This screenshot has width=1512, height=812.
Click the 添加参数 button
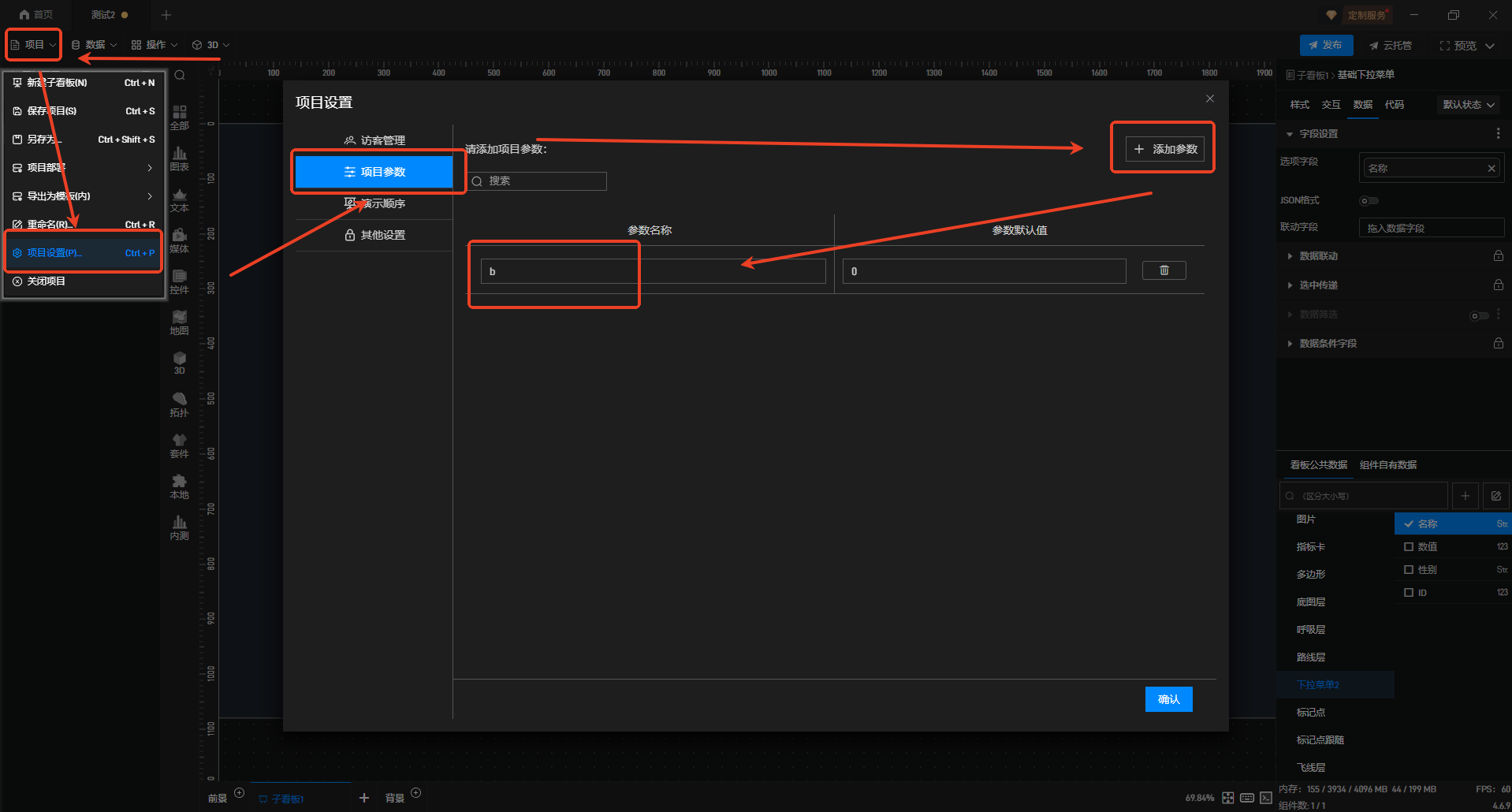1165,149
